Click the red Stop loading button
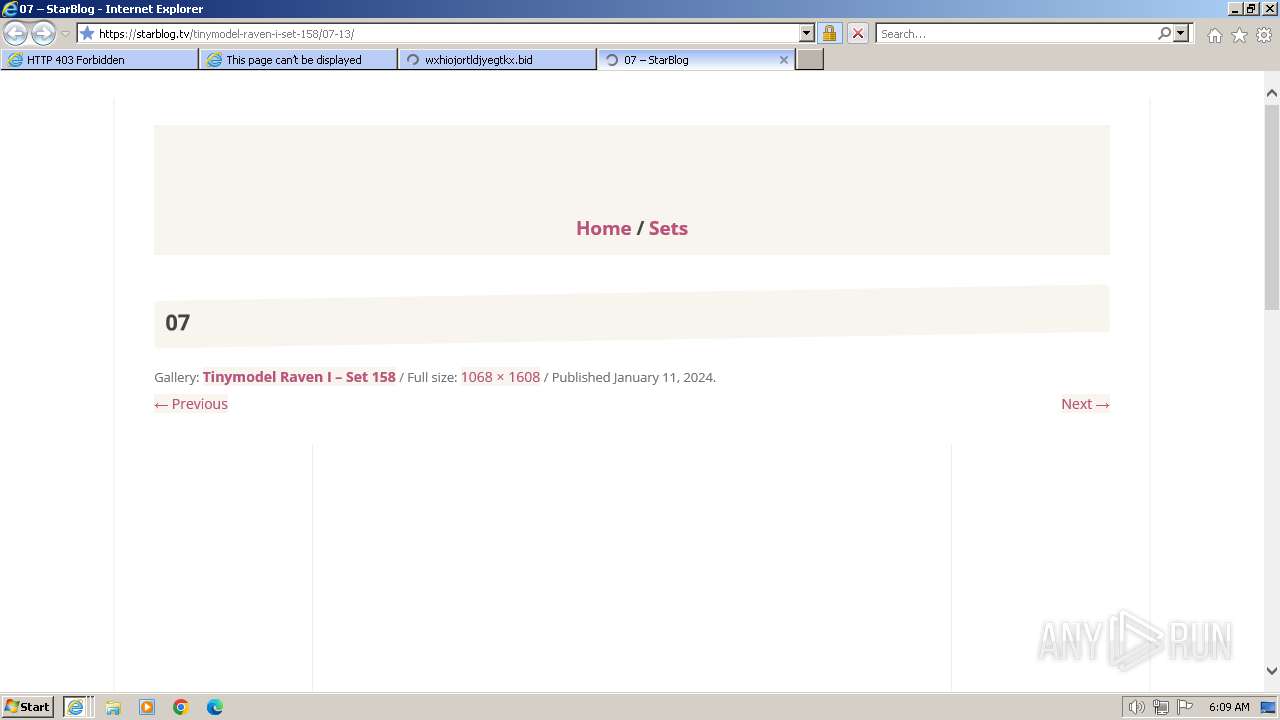This screenshot has height=720, width=1280. (x=857, y=33)
